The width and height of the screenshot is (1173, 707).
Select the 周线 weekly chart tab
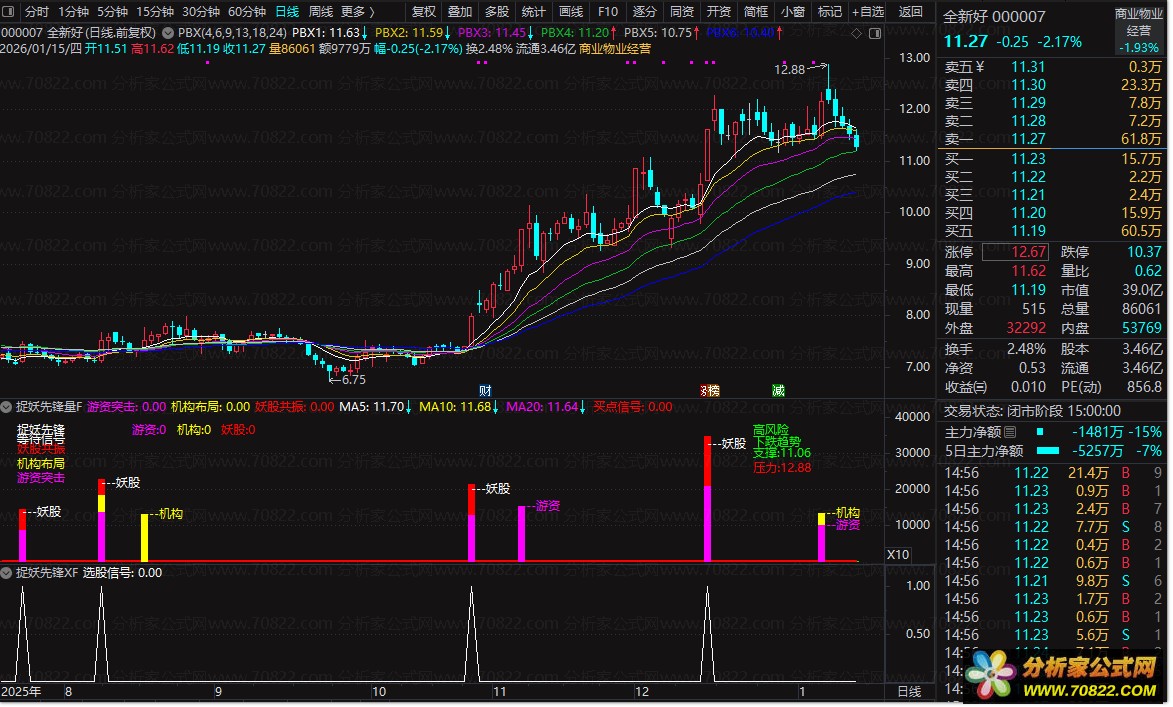tap(321, 11)
